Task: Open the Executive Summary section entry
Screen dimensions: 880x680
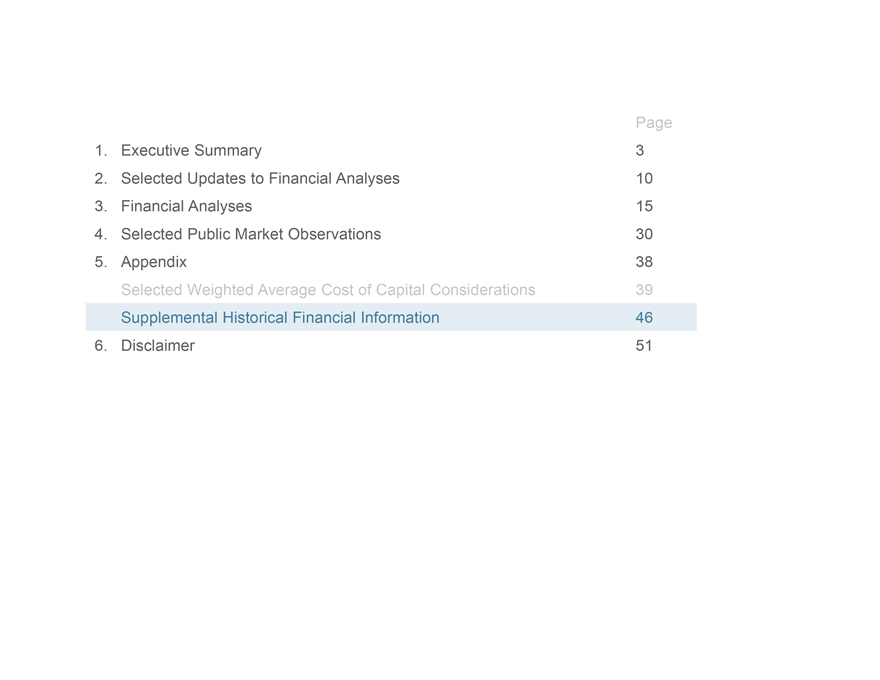Action: [191, 151]
